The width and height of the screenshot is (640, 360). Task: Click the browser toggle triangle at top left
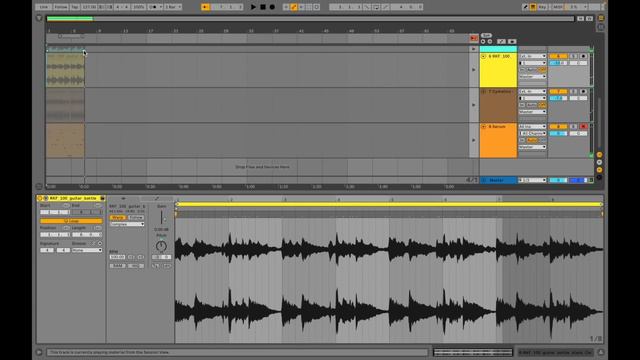(x=39, y=18)
